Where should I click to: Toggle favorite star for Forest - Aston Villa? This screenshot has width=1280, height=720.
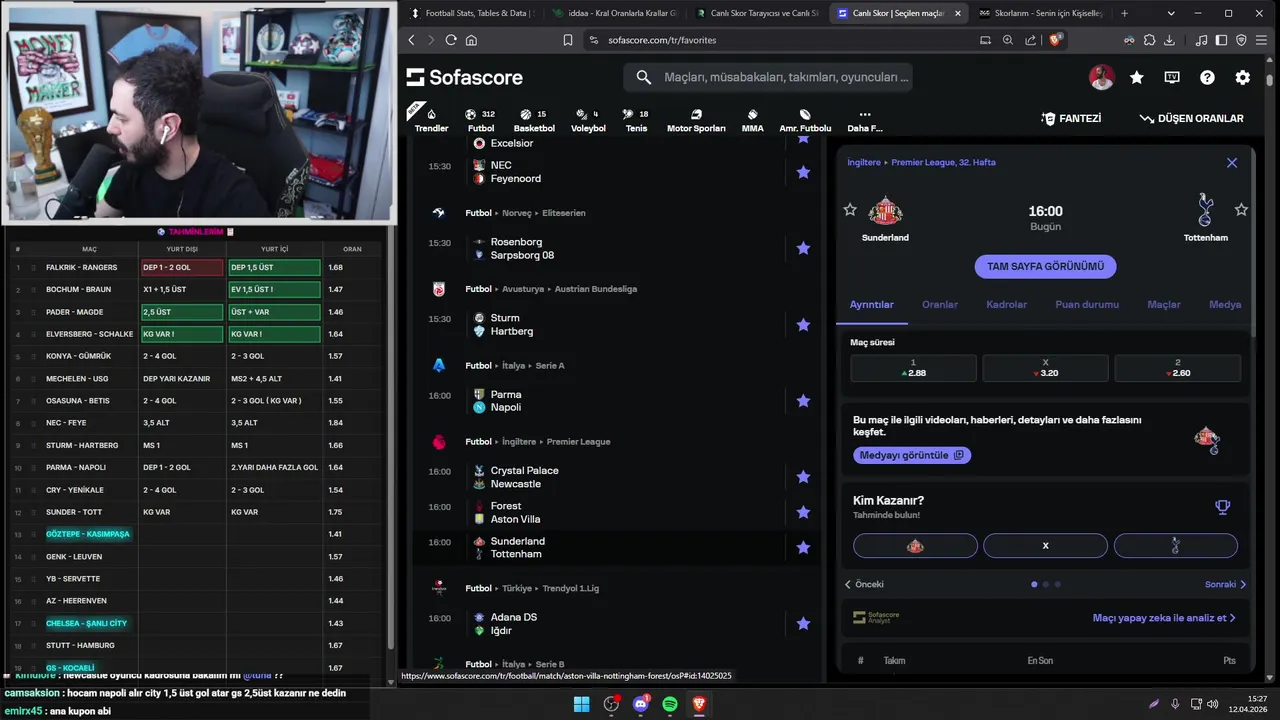(x=803, y=512)
